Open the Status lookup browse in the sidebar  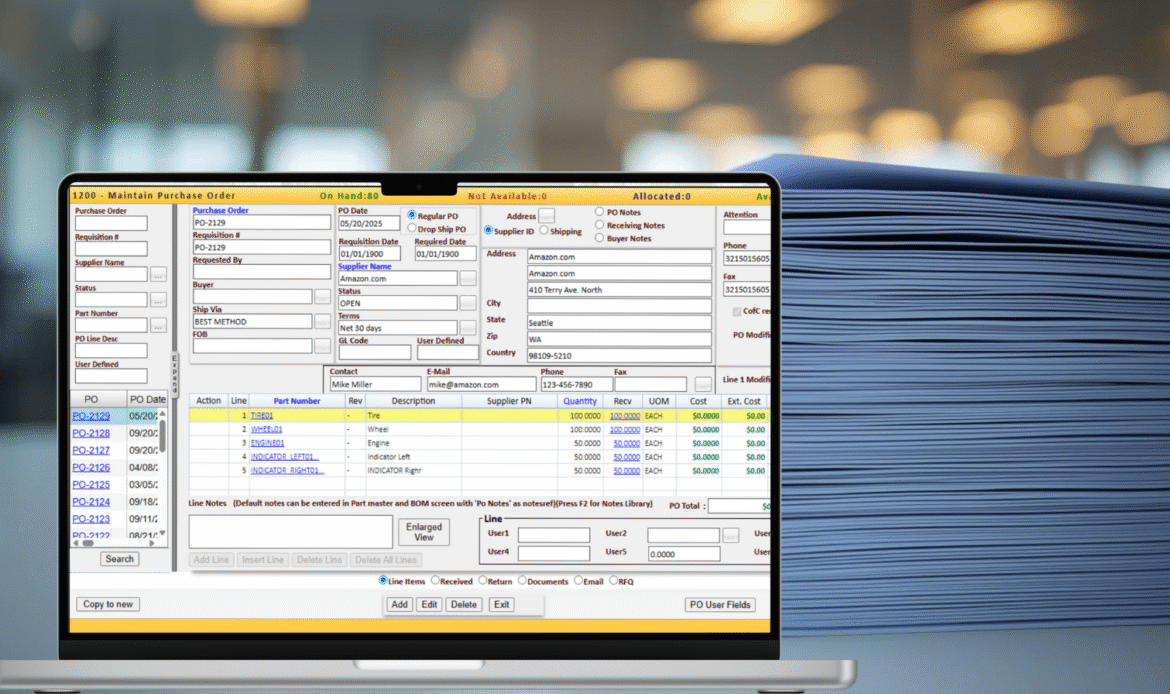[x=158, y=300]
